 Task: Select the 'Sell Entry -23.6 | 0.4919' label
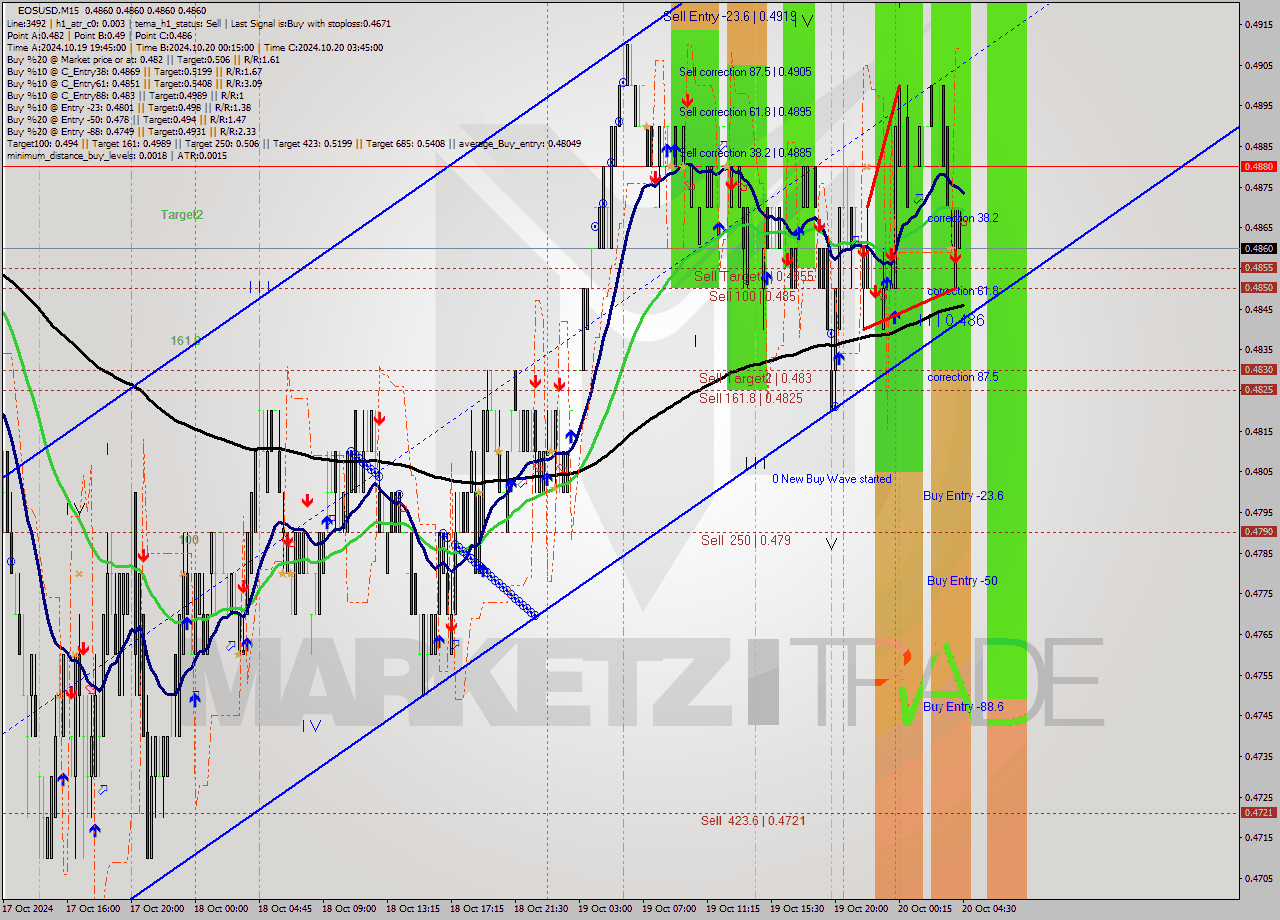click(x=730, y=16)
